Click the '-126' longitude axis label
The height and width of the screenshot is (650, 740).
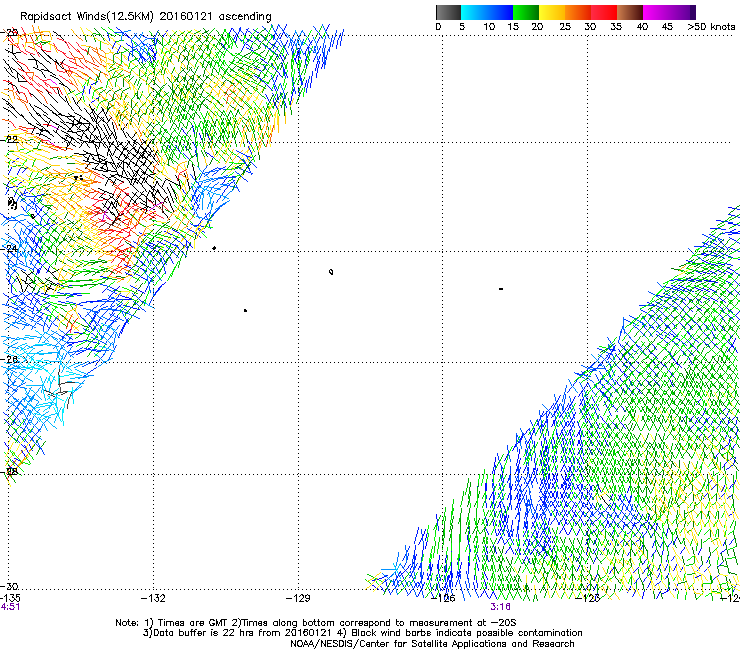pyautogui.click(x=443, y=598)
